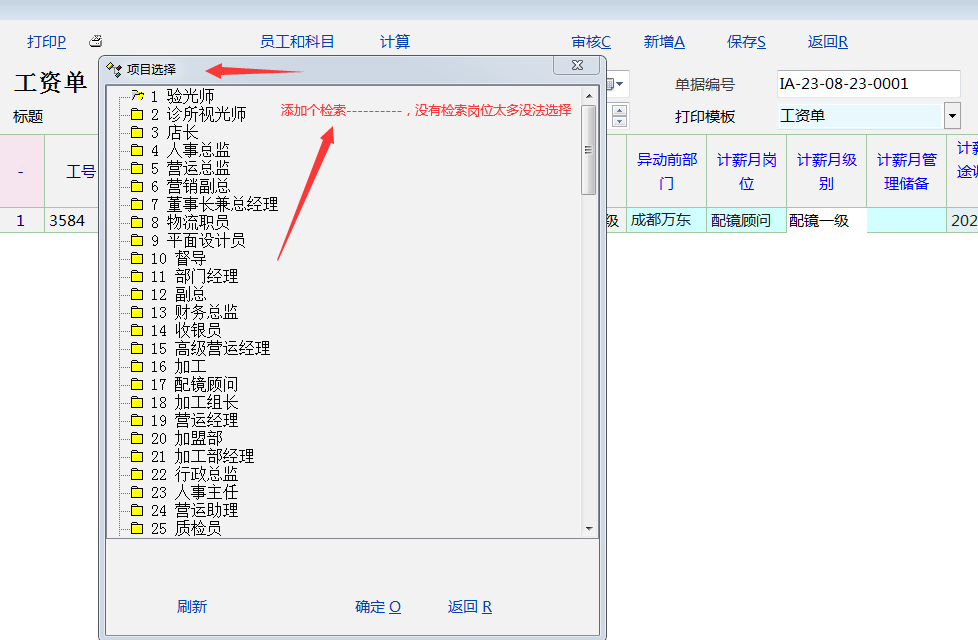Select 高级营运经理 in the position list
The height and width of the screenshot is (640, 978).
coord(222,348)
